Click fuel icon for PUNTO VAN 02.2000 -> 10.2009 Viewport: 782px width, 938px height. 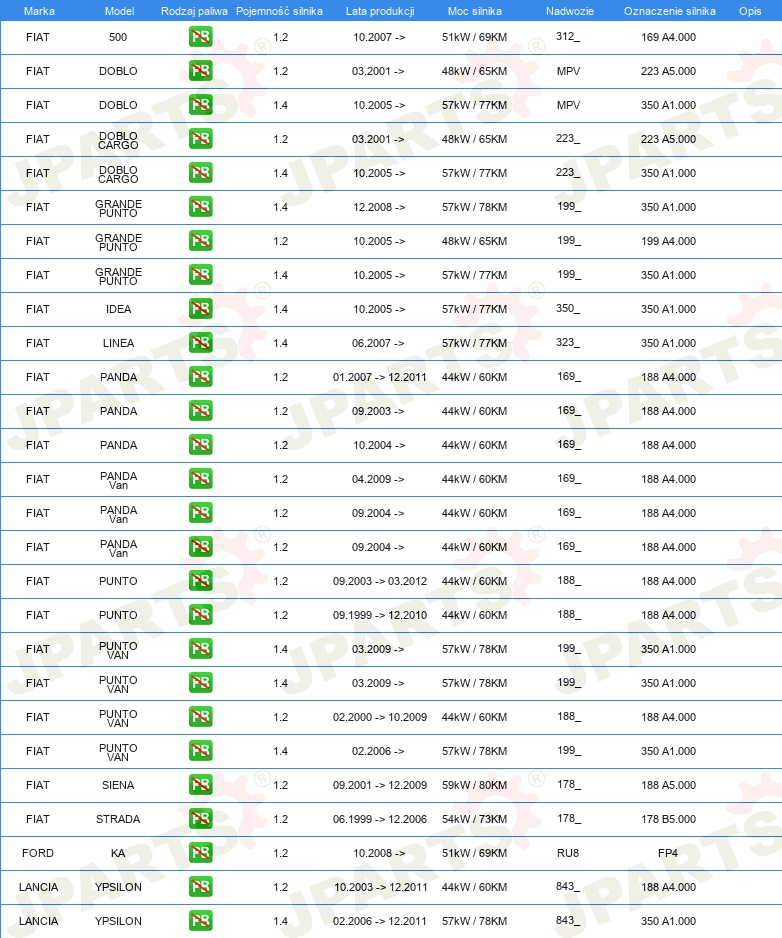[200, 717]
